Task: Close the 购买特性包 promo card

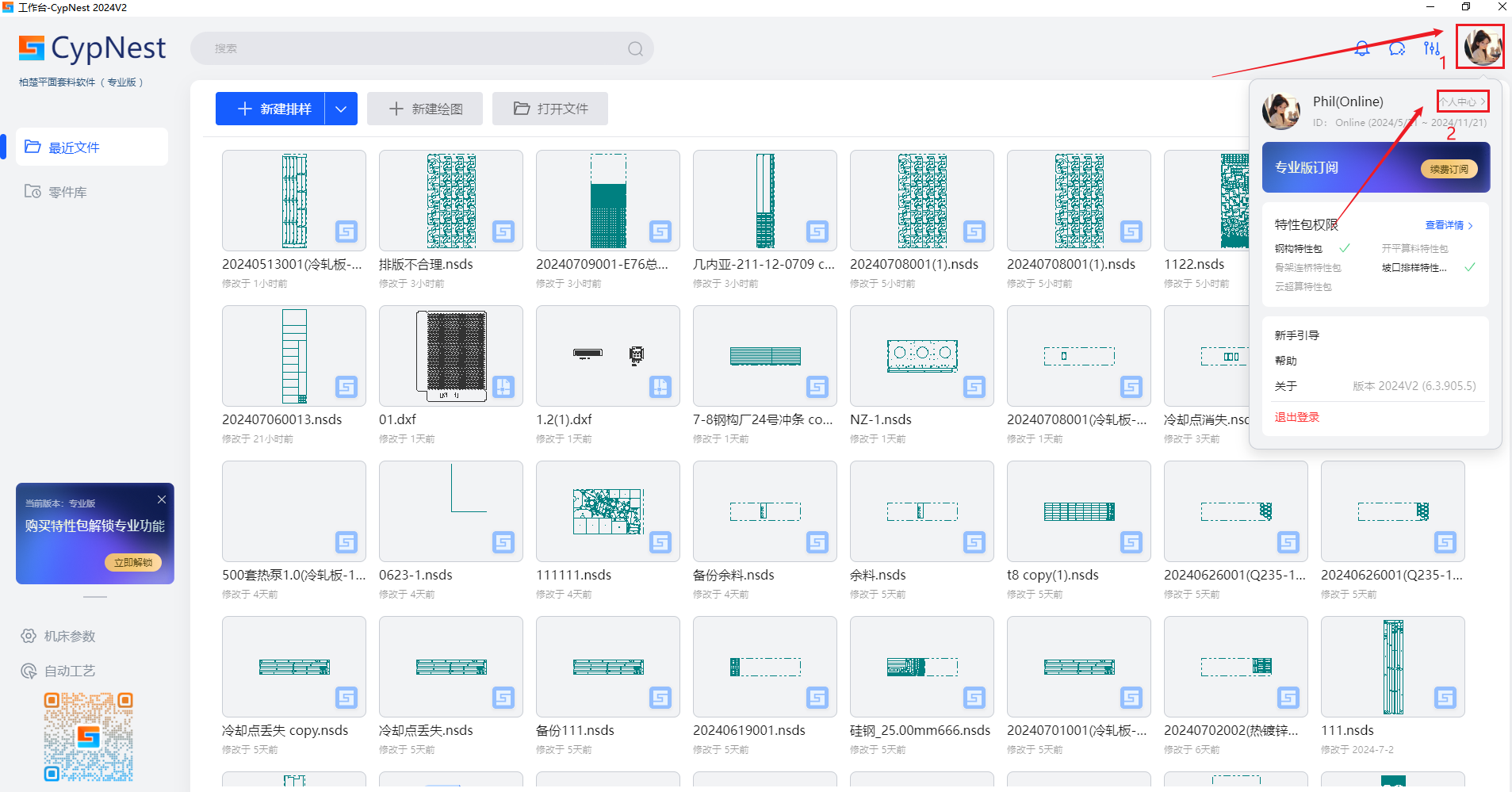Action: point(162,499)
